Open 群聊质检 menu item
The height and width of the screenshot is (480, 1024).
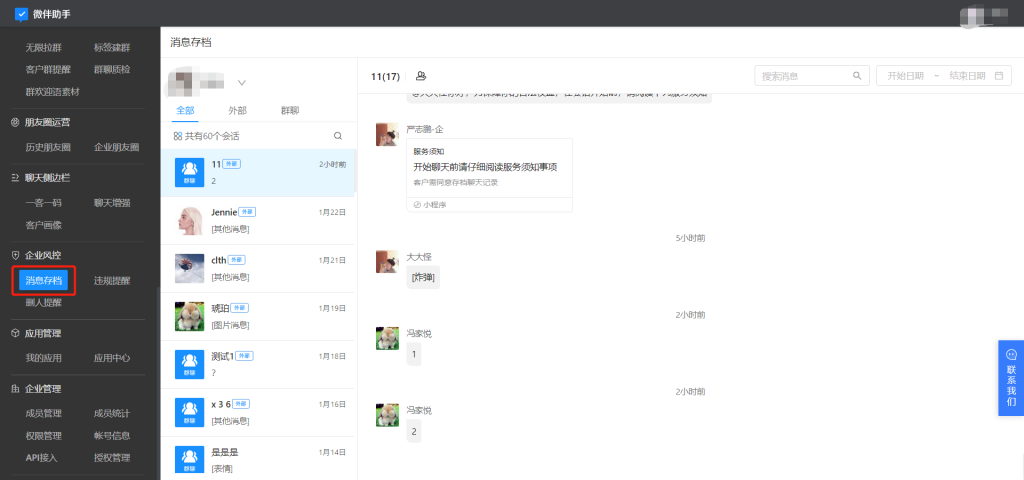(112, 70)
